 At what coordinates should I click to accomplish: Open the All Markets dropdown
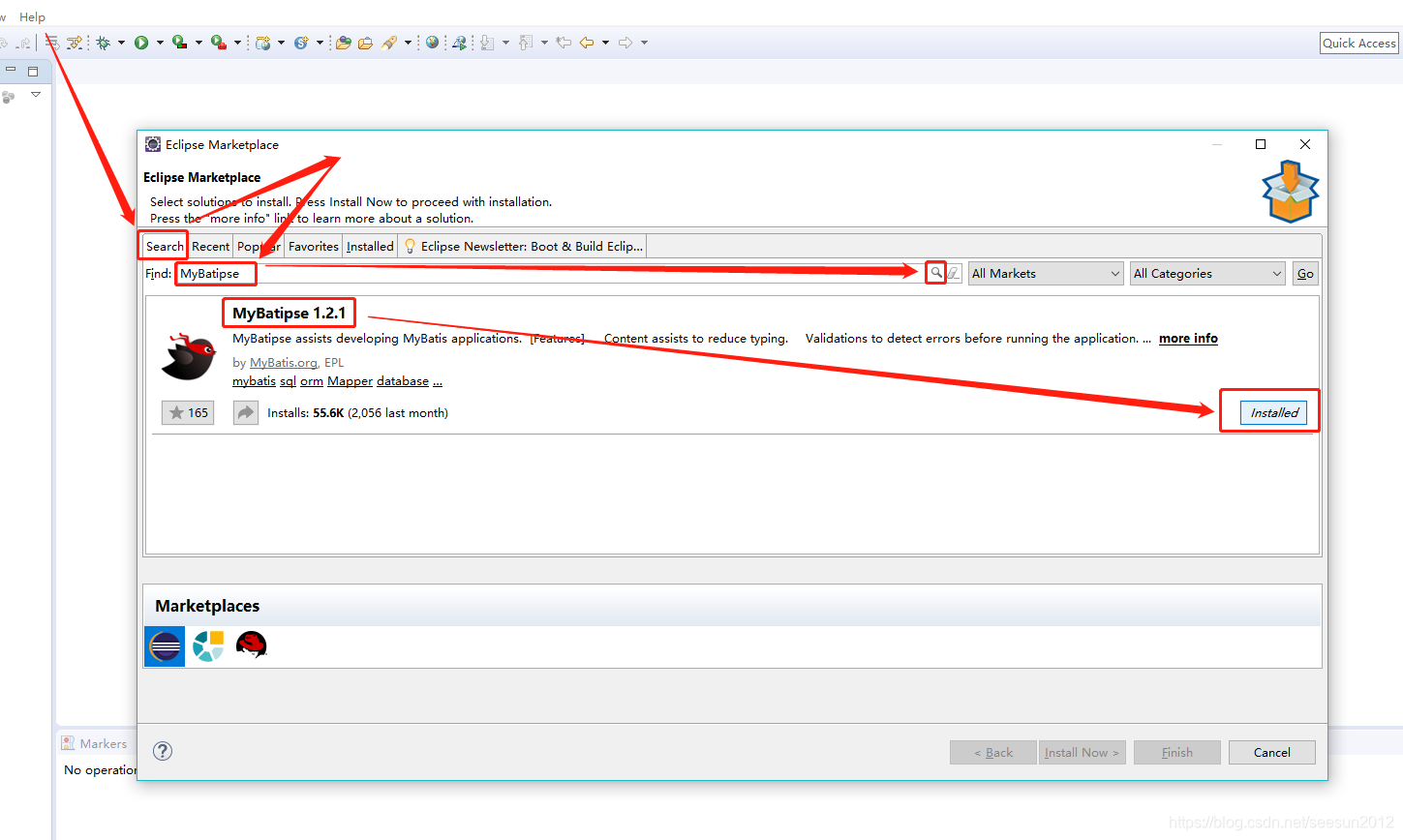[1045, 273]
